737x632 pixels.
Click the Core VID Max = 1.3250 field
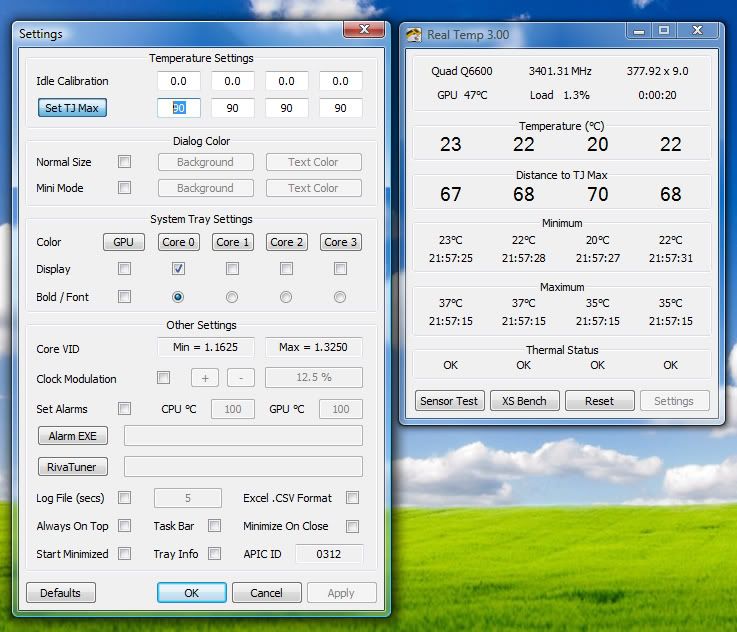[x=314, y=347]
